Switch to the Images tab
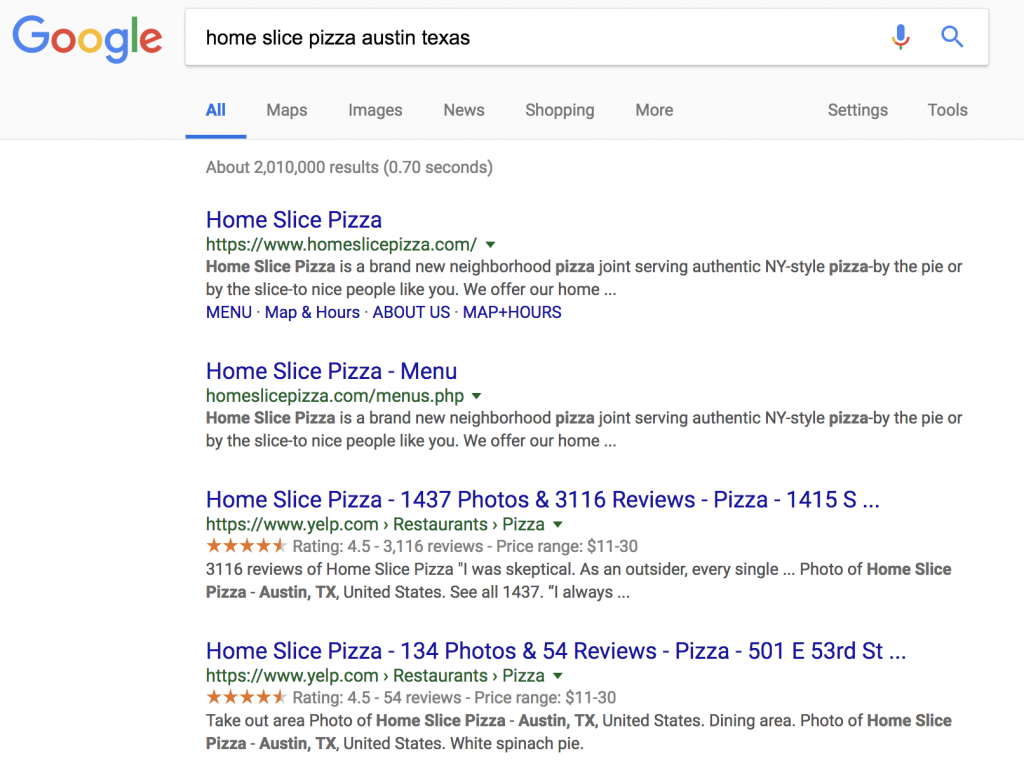The image size is (1024, 772). pos(375,110)
